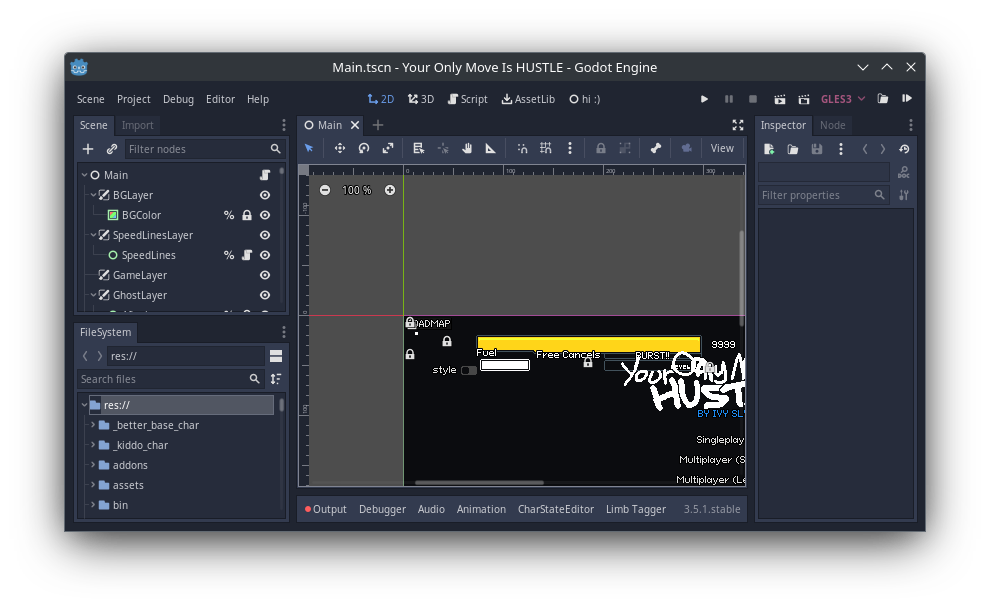
Task: Switch to the Import tab
Action: click(138, 125)
